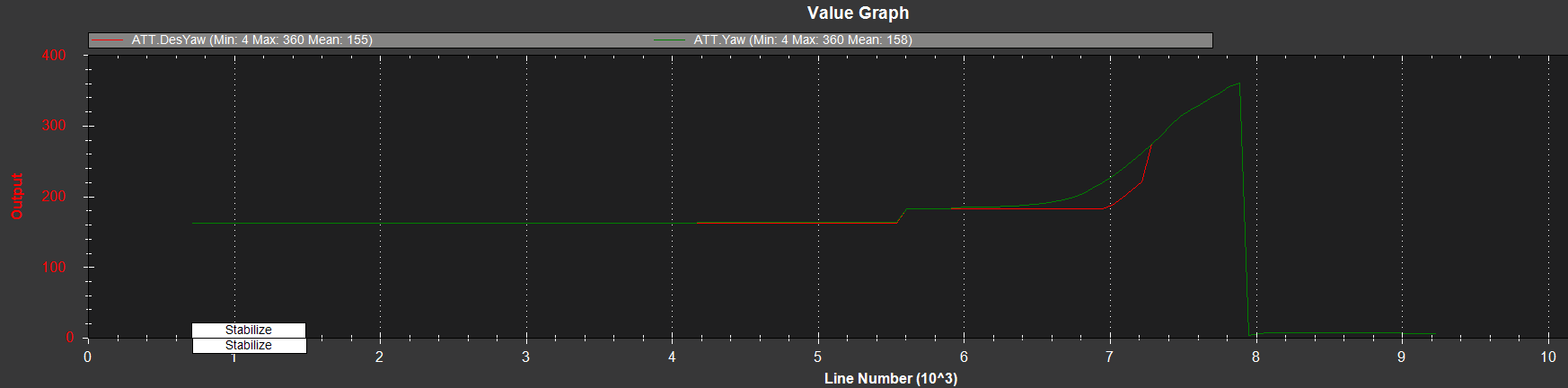This screenshot has width=1568, height=388.
Task: Click the green ATT.Yaw legend line sample
Action: [670, 40]
